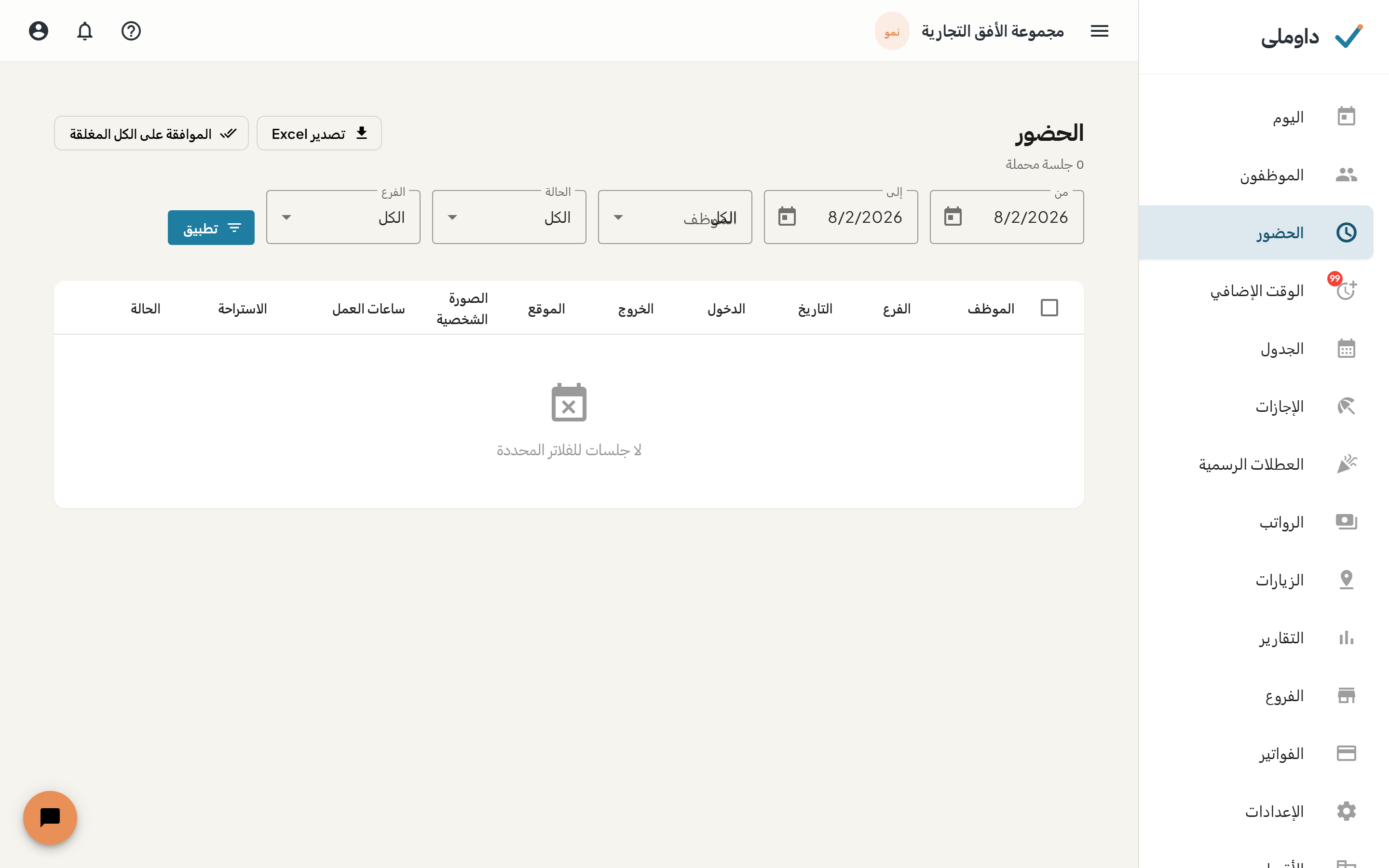Image resolution: width=1389 pixels, height=868 pixels.
Task: Open الوقت الإضافي in the sidebar
Action: (1256, 290)
